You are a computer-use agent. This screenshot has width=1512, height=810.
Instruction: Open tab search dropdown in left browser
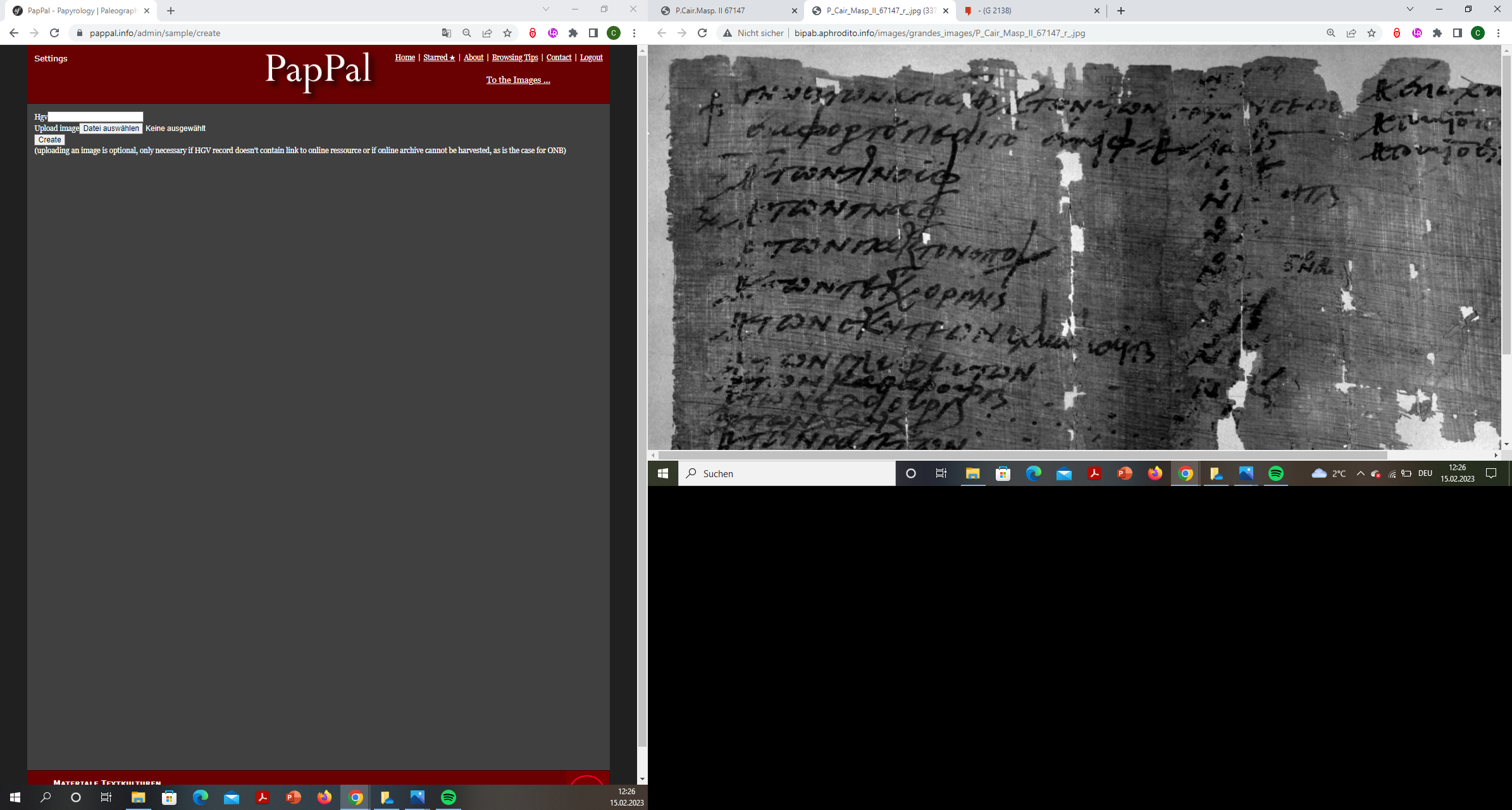(x=546, y=9)
